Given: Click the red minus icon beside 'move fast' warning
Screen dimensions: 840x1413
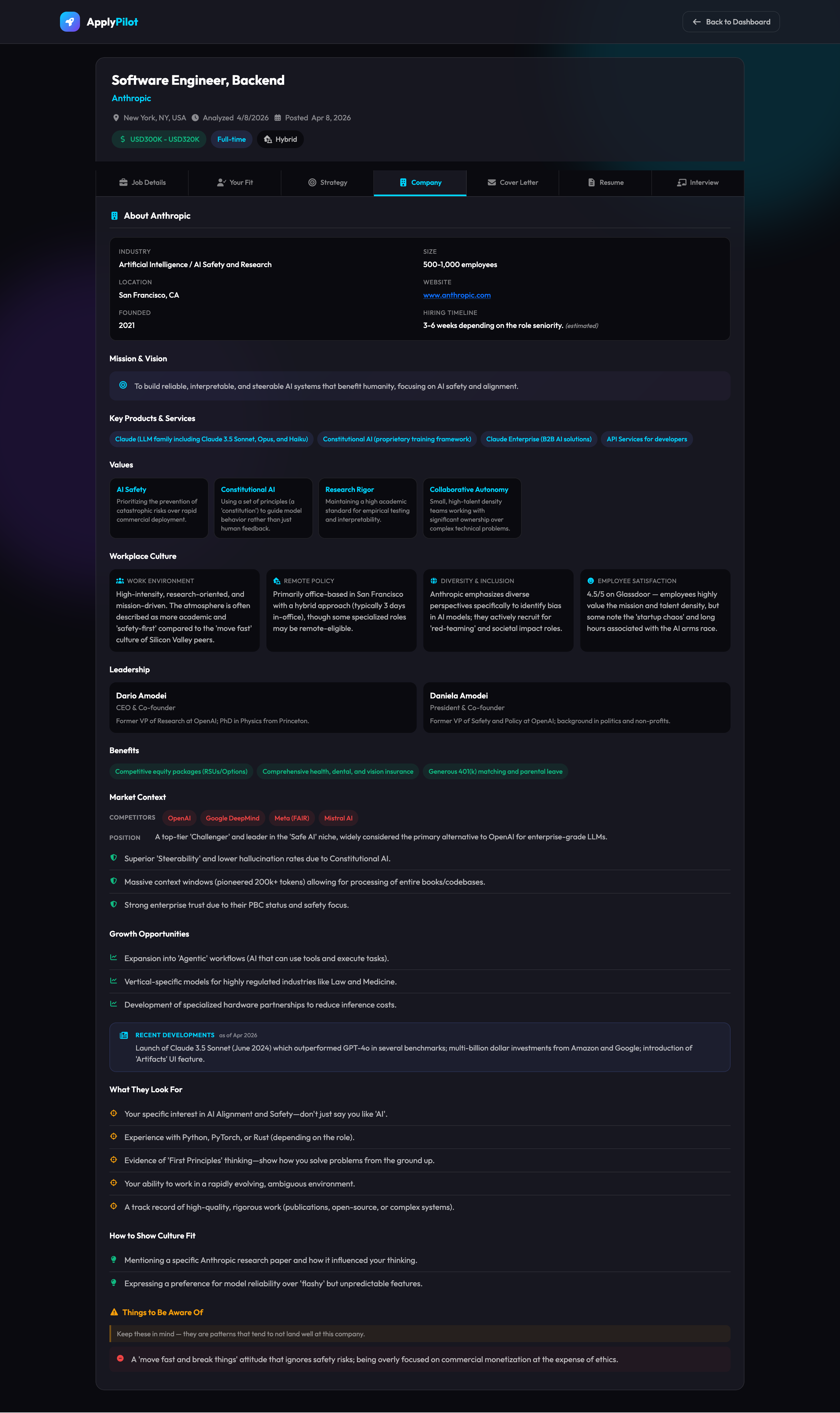Looking at the screenshot, I should pyautogui.click(x=121, y=1358).
